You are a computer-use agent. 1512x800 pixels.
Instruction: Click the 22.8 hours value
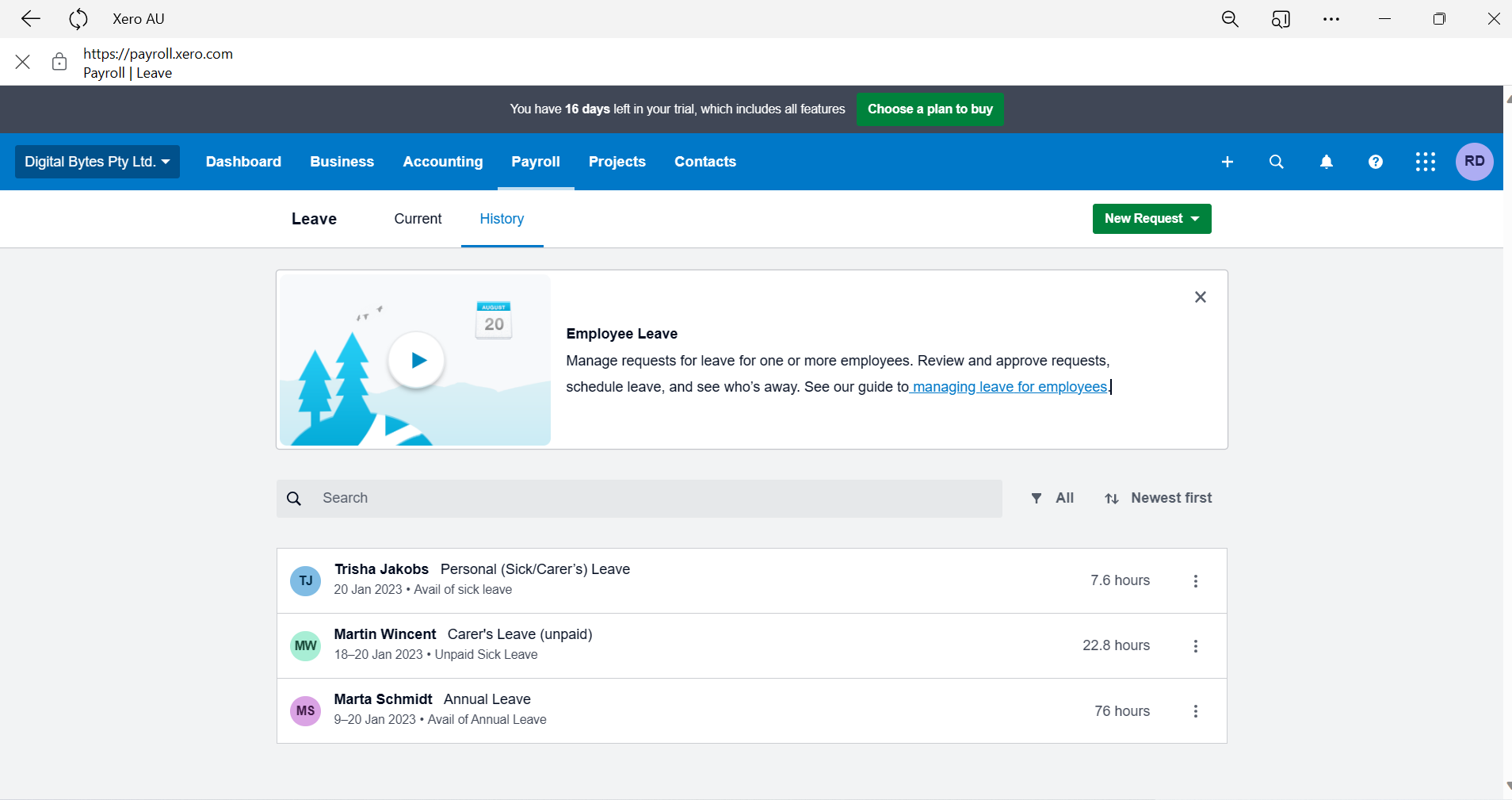pos(1117,645)
